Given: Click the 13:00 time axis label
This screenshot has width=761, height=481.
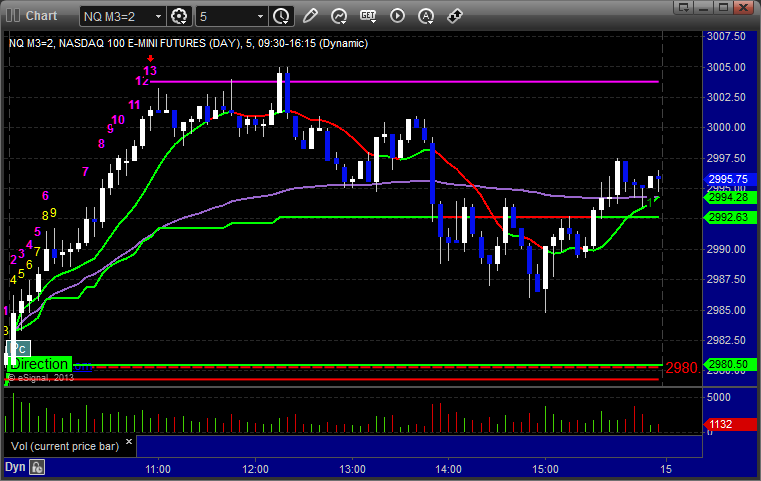Looking at the screenshot, I should [x=352, y=469].
